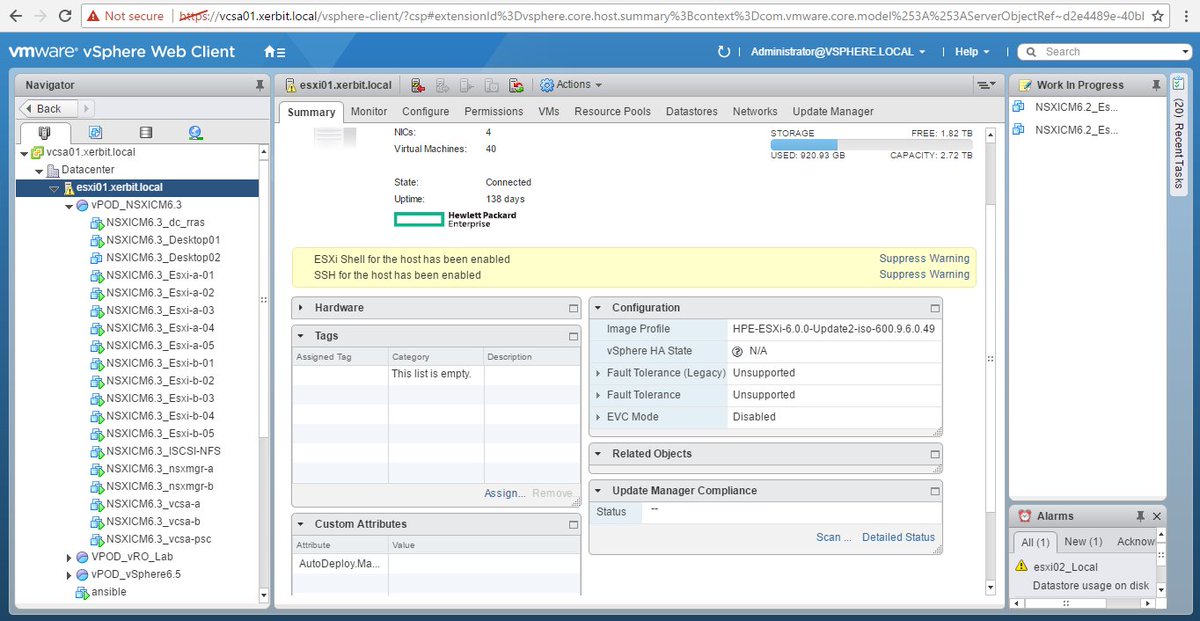The image size is (1200, 621).
Task: Expand Fault Tolerance (Legacy) row
Action: [x=598, y=373]
